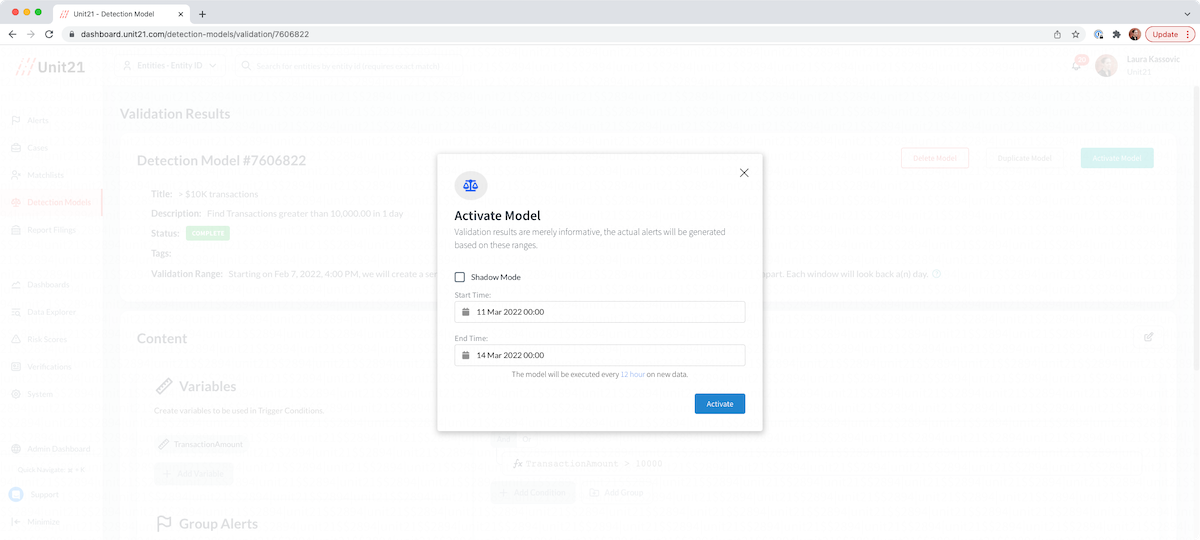
Task: Click the Duplicate Model button
Action: click(x=1025, y=158)
